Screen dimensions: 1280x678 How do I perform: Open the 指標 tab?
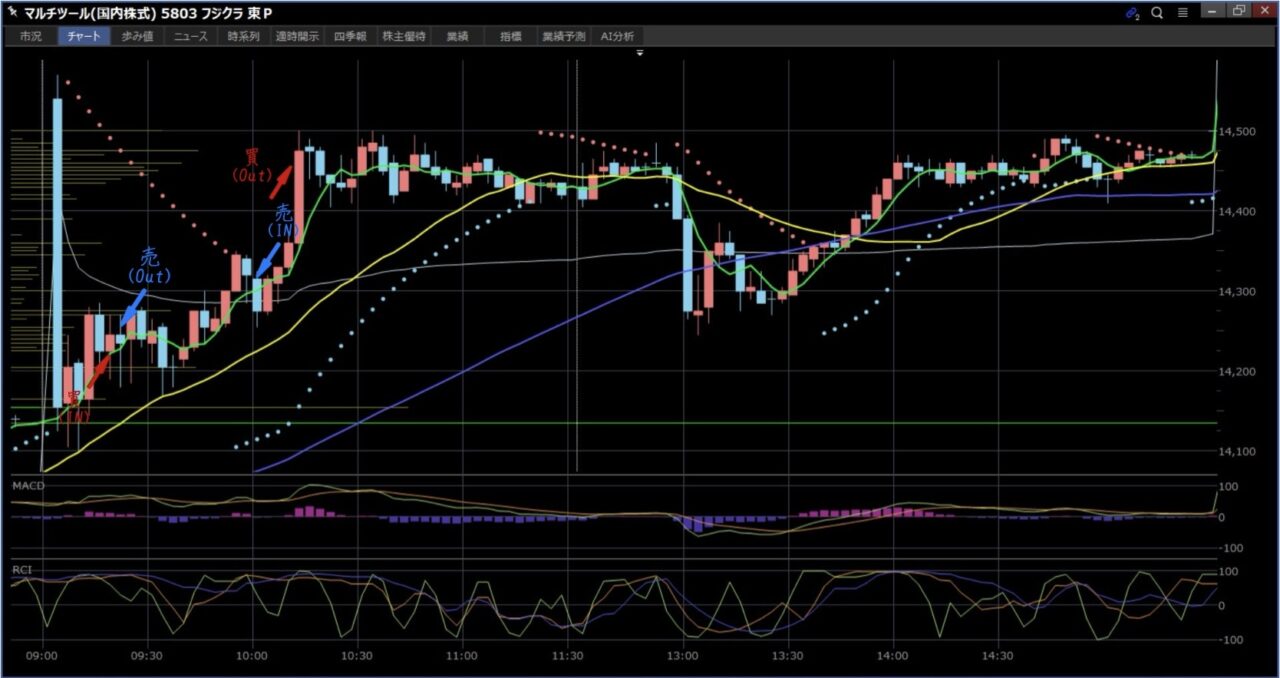[x=510, y=36]
